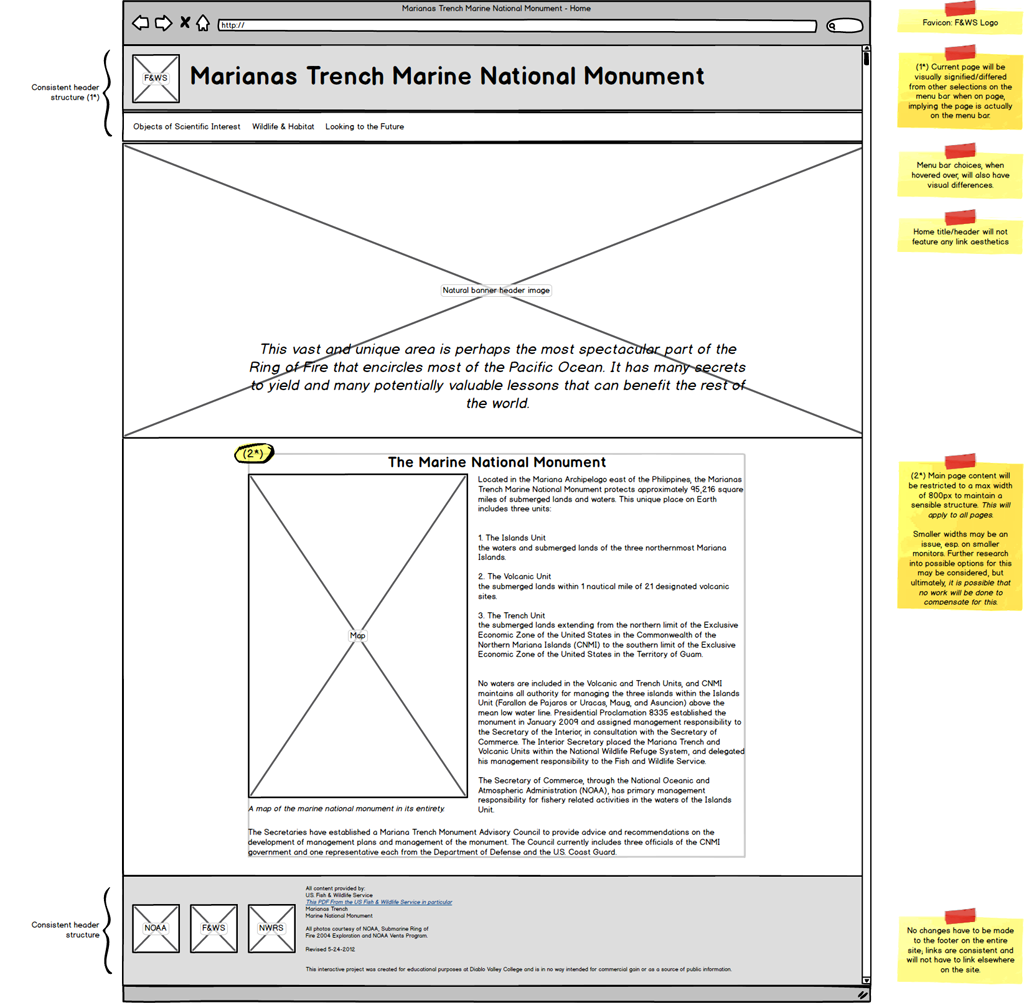Click the F&WS logo in footer

pos(214,928)
